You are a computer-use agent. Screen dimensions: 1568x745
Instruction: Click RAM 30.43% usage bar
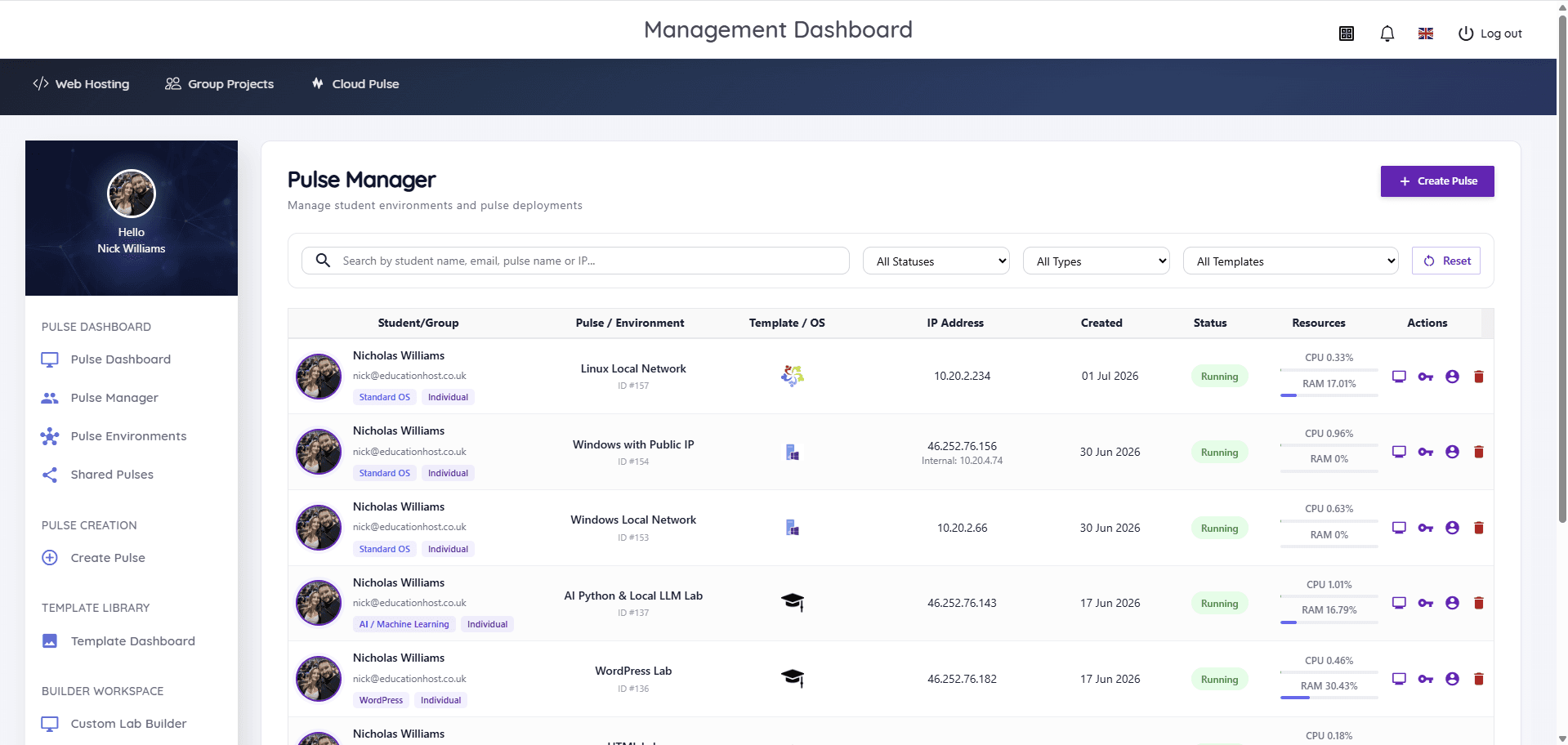click(1329, 698)
